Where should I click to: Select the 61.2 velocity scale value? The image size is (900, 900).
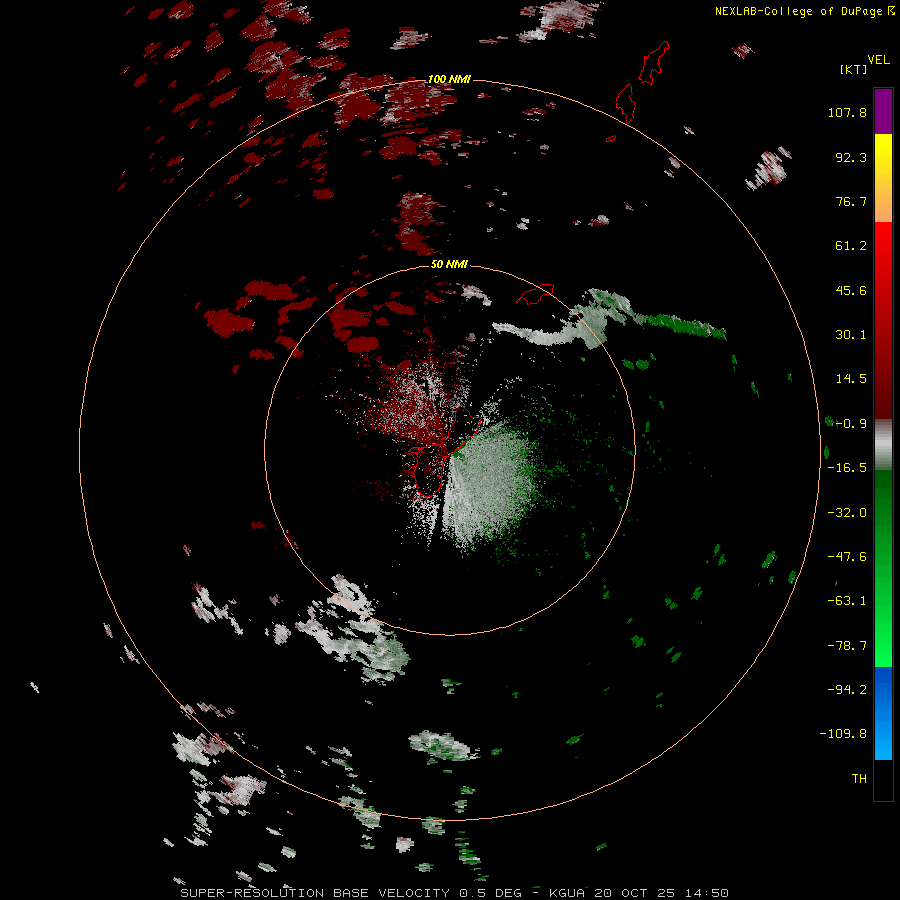pos(851,246)
